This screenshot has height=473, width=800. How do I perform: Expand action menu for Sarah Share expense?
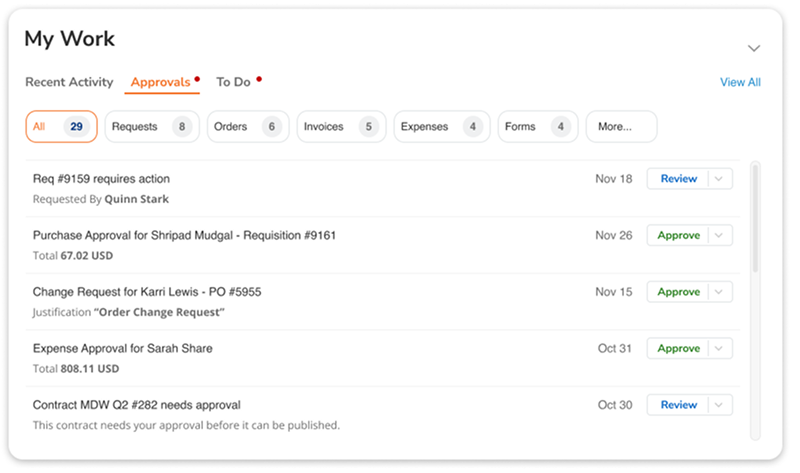coord(721,349)
